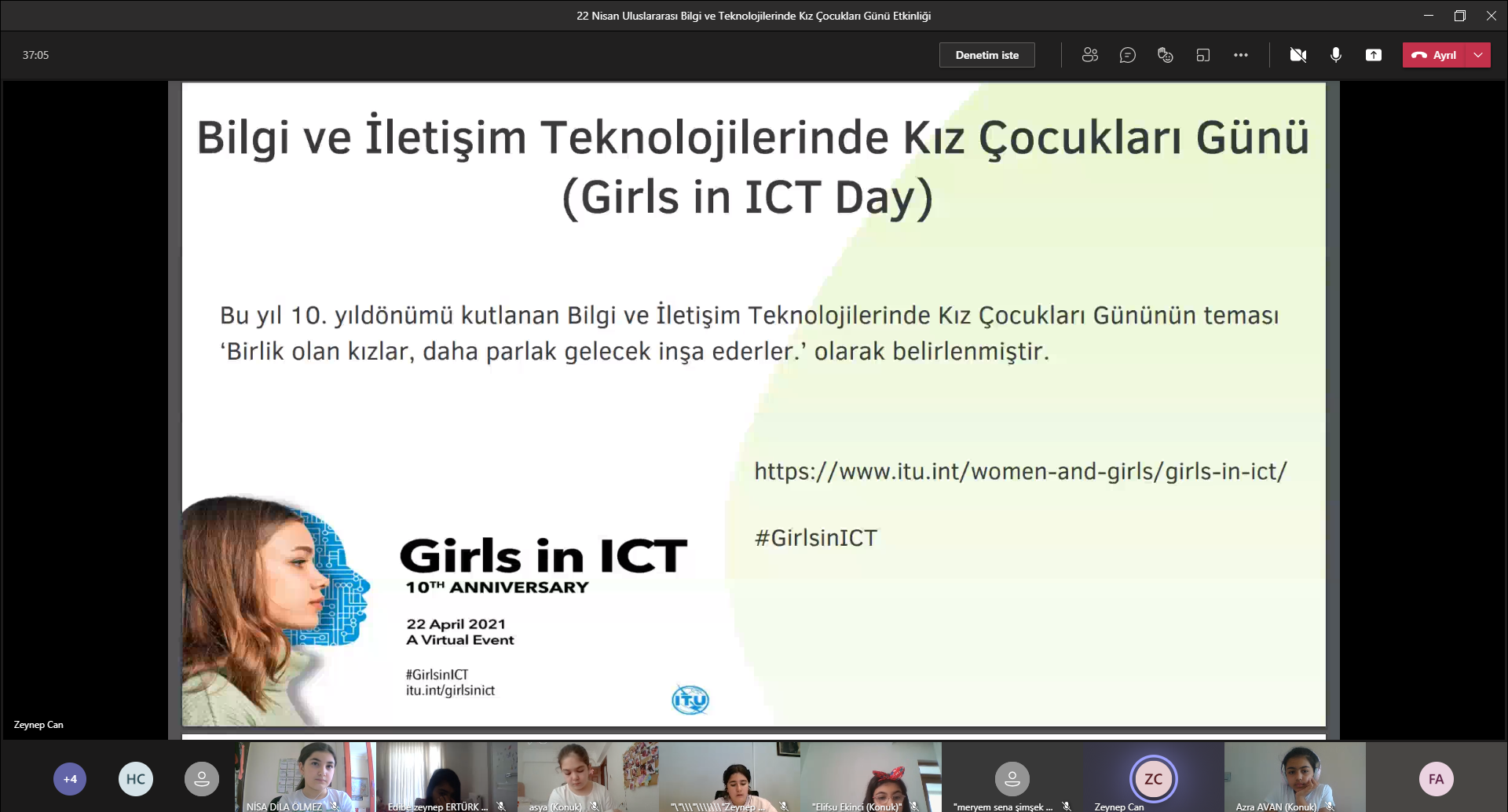Select the HC participant avatar
Screen dimensions: 1508x812
136,779
